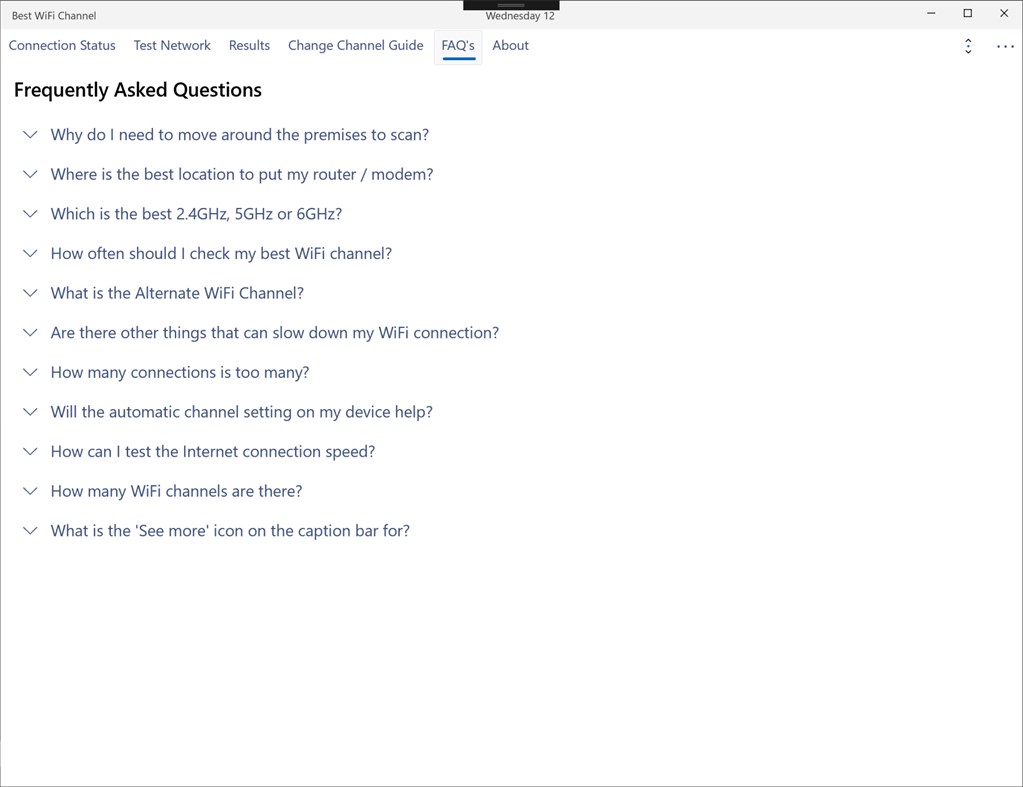Open 'How many WiFi channels are there?'
The height and width of the screenshot is (787, 1023).
pos(176,491)
